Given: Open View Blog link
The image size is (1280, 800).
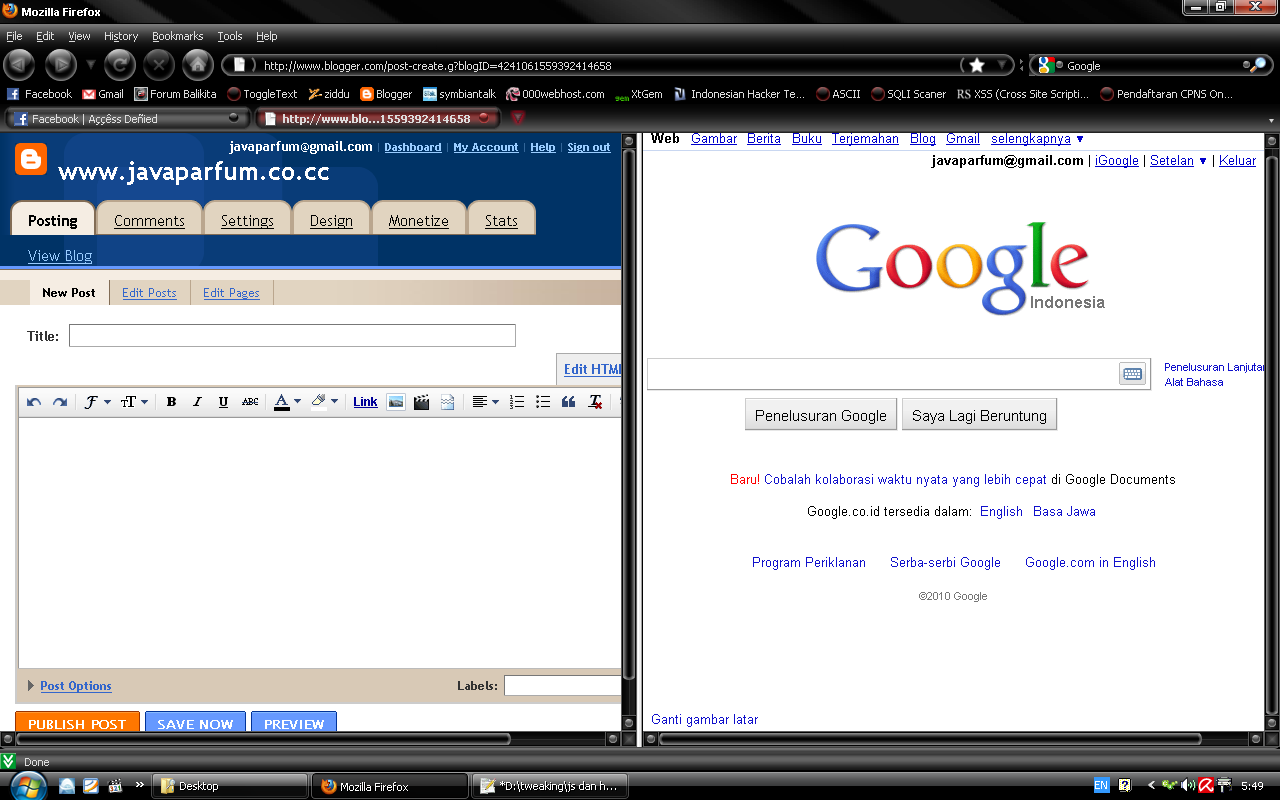Looking at the screenshot, I should click(x=60, y=255).
